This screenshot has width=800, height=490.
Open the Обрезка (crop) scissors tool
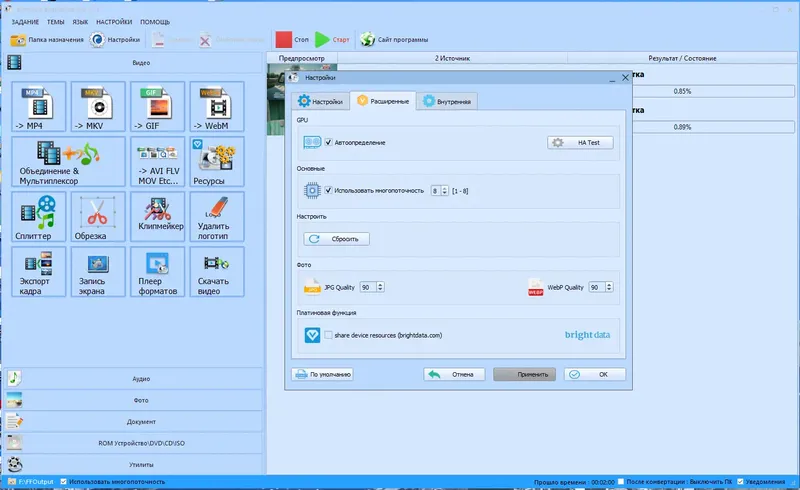(x=98, y=217)
